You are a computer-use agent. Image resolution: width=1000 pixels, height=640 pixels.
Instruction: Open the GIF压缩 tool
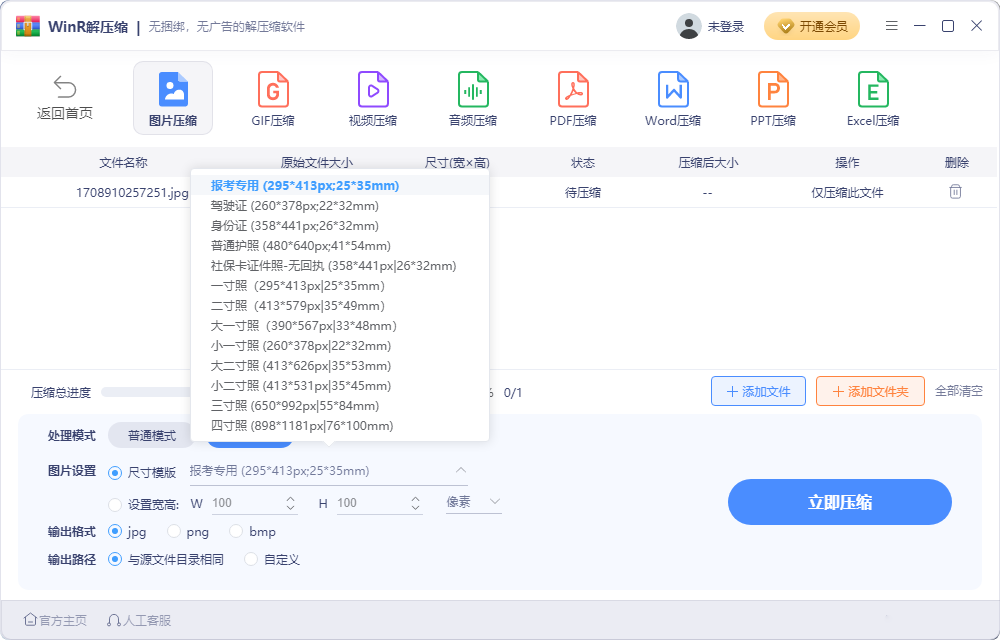coord(272,99)
